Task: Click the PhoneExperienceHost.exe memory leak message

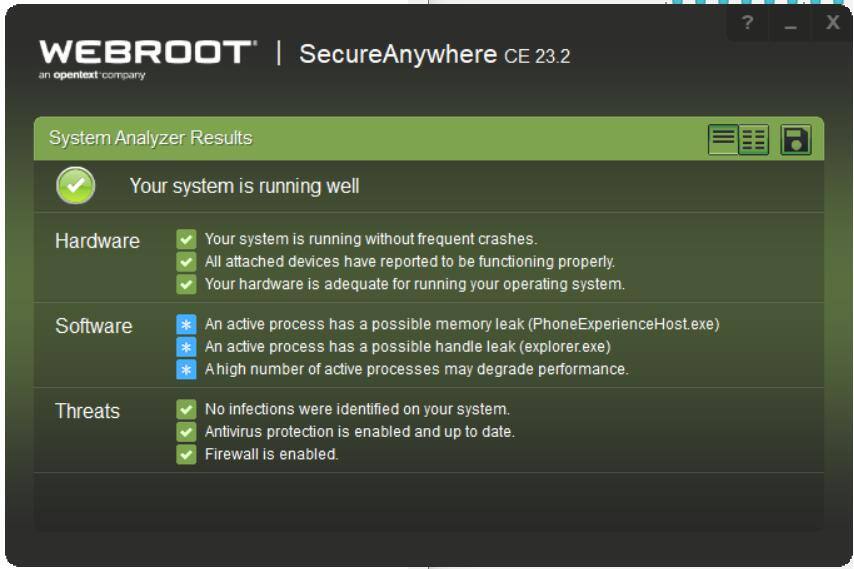Action: click(x=462, y=324)
